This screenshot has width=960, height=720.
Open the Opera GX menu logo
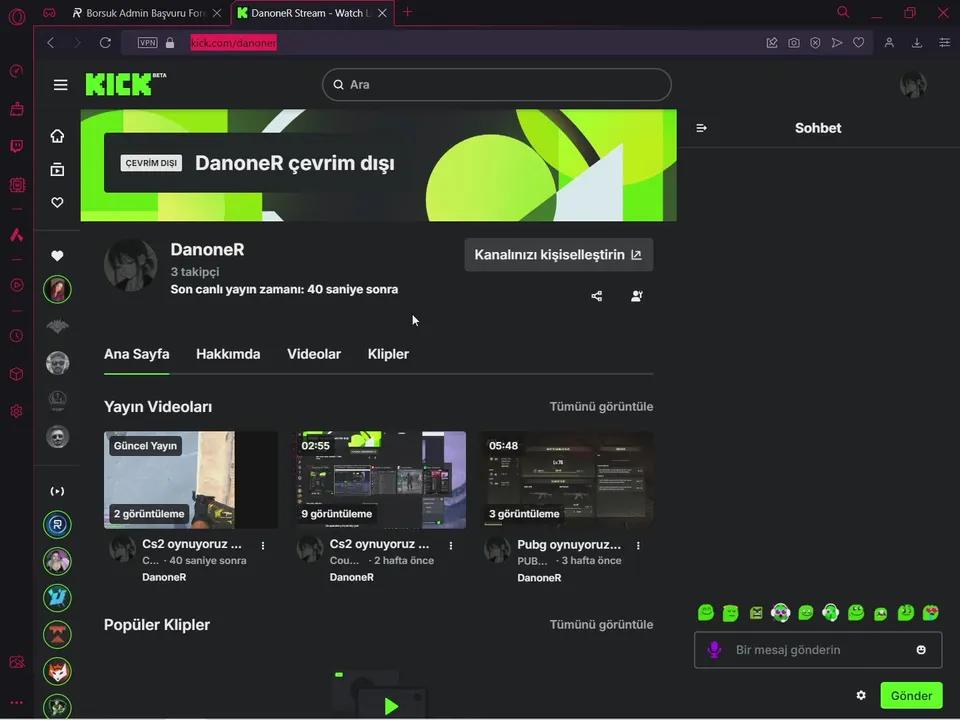17,16
